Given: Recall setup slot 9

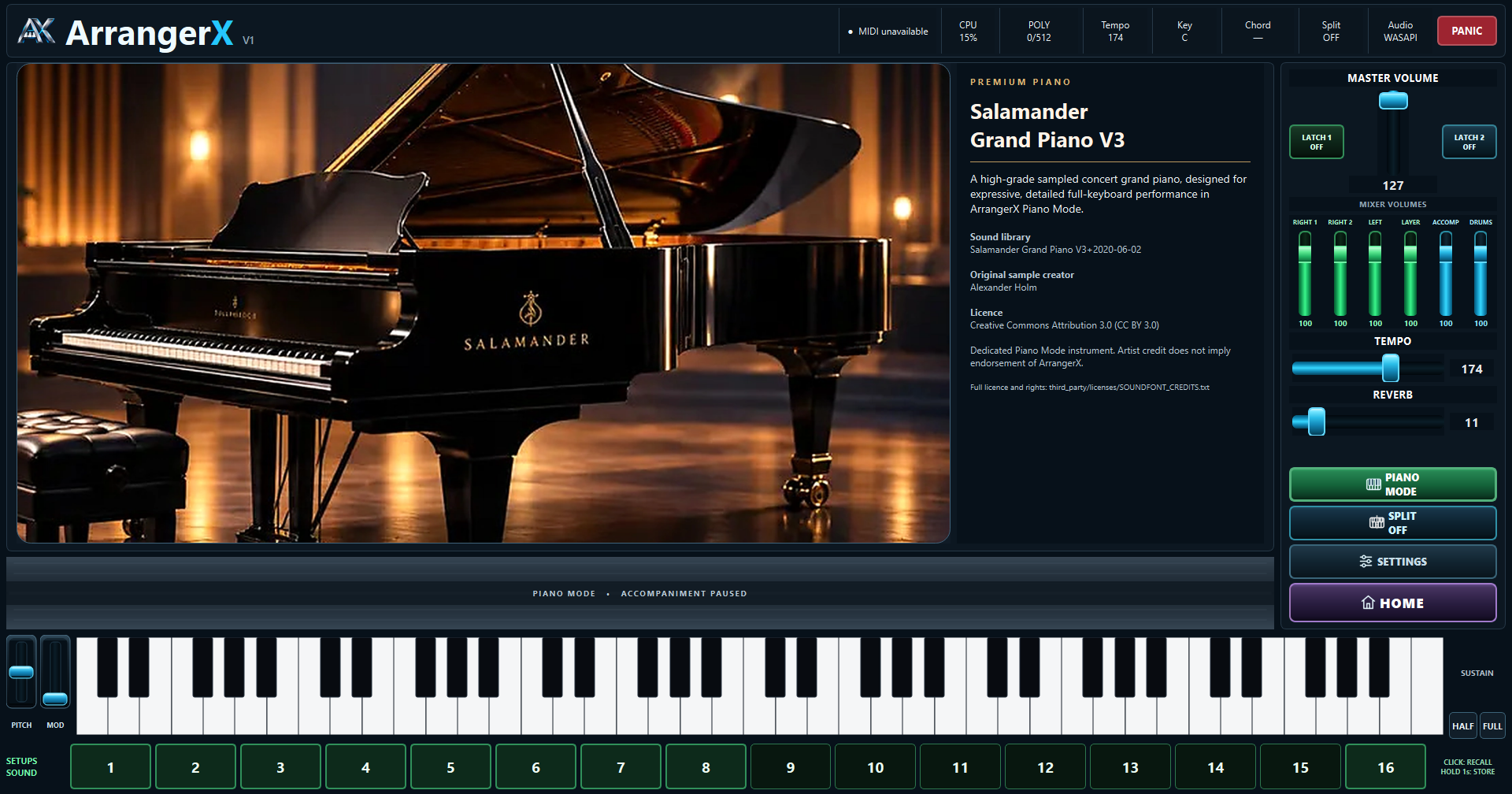Looking at the screenshot, I should [x=791, y=767].
